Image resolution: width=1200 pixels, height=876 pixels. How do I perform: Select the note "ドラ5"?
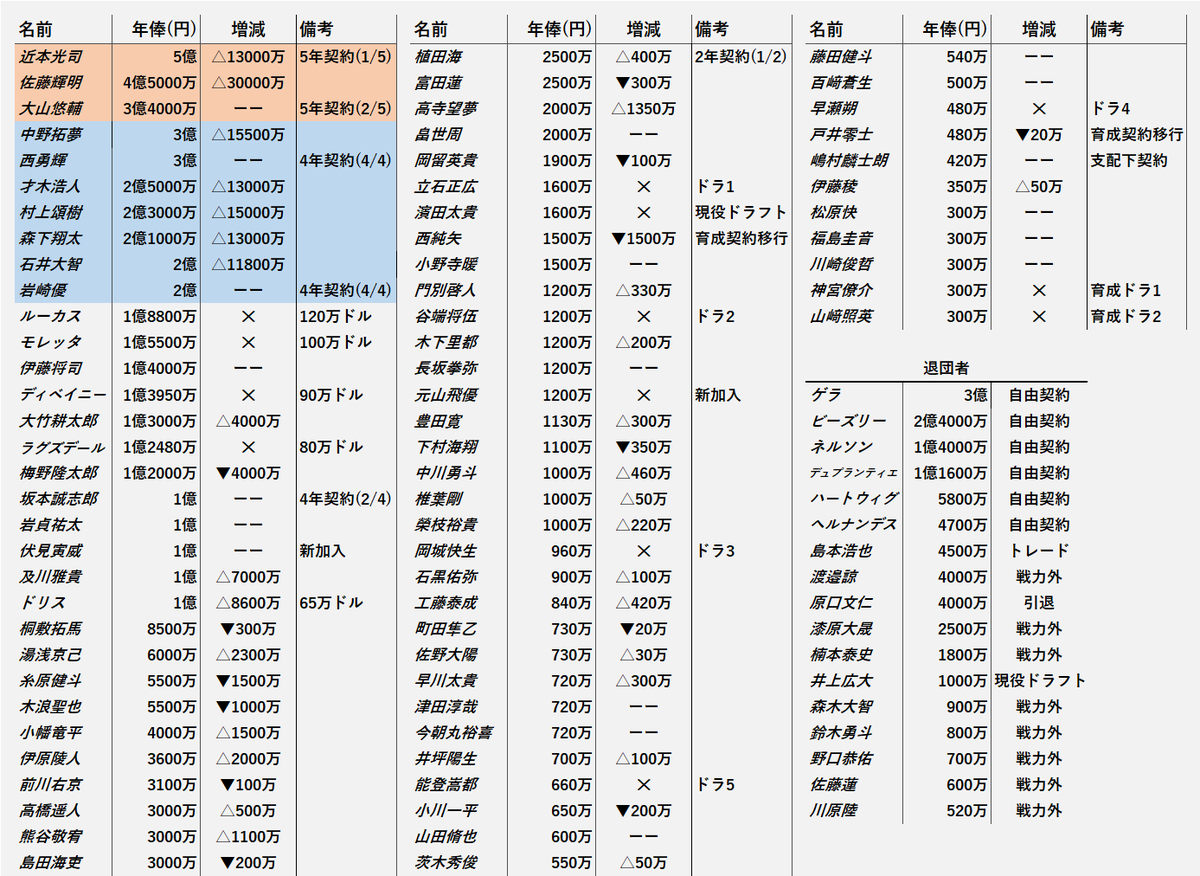[x=714, y=785]
